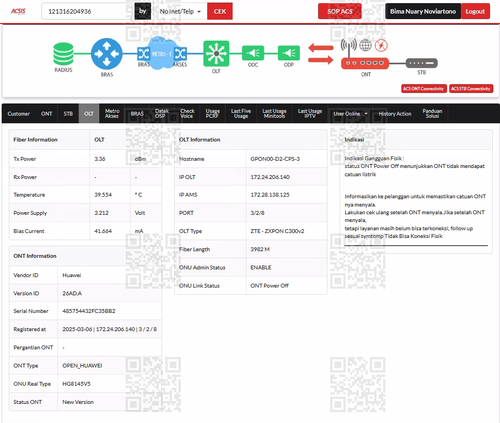The image size is (500, 423).
Task: Click the gray STB device icon
Action: coord(422,63)
